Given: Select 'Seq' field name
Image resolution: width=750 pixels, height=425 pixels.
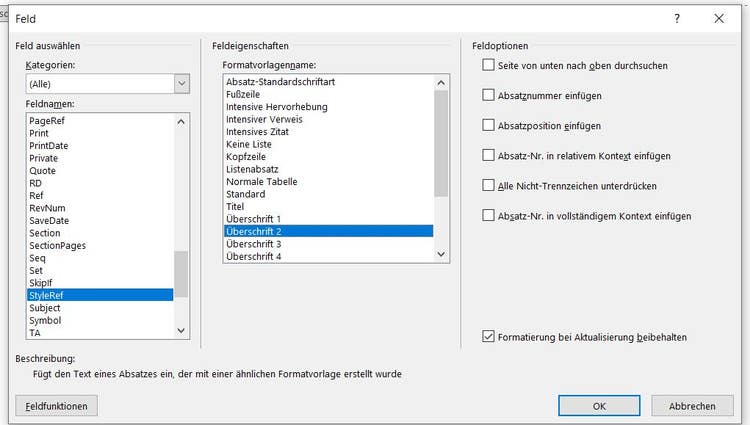Looking at the screenshot, I should coord(38,258).
